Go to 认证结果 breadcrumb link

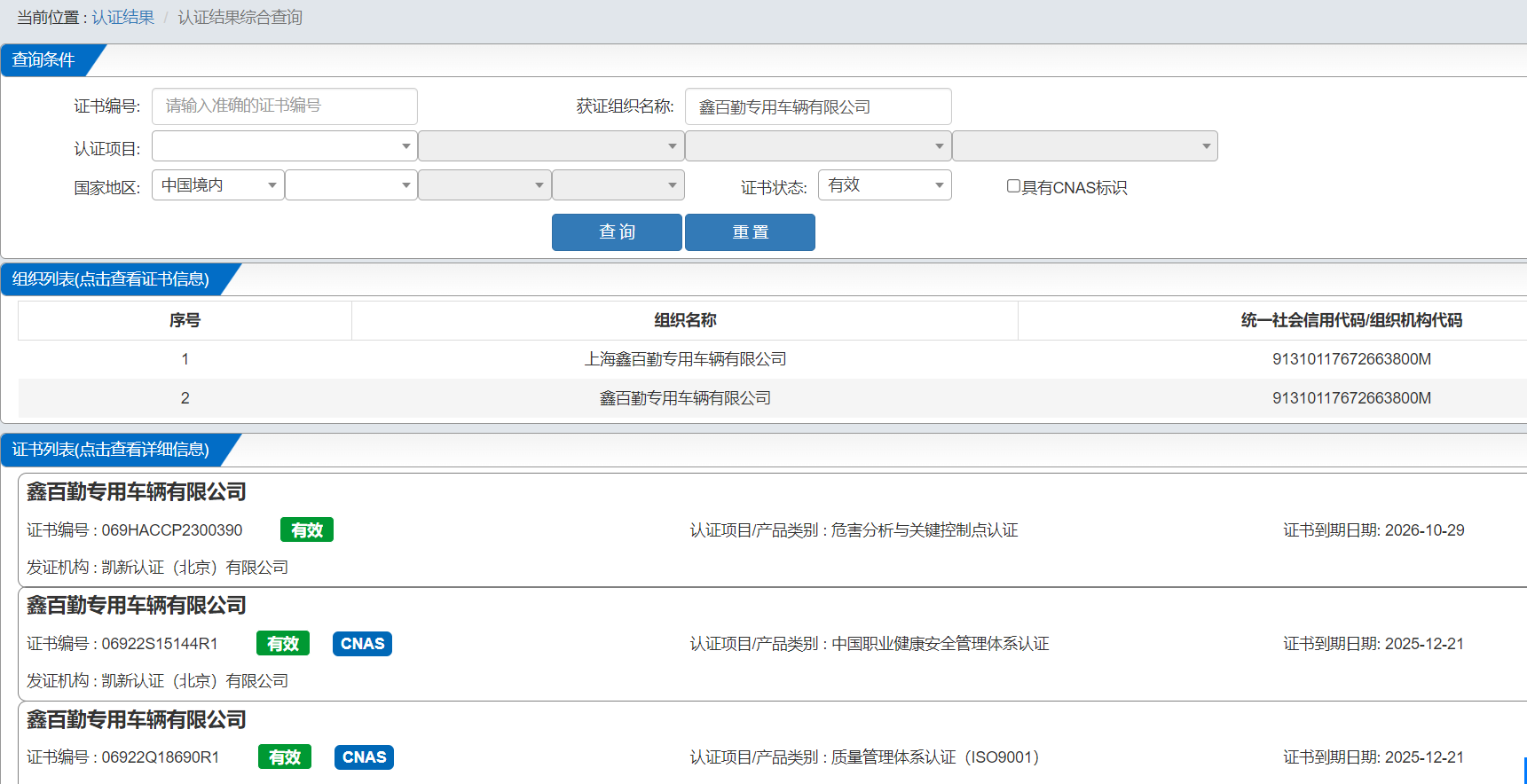click(123, 18)
